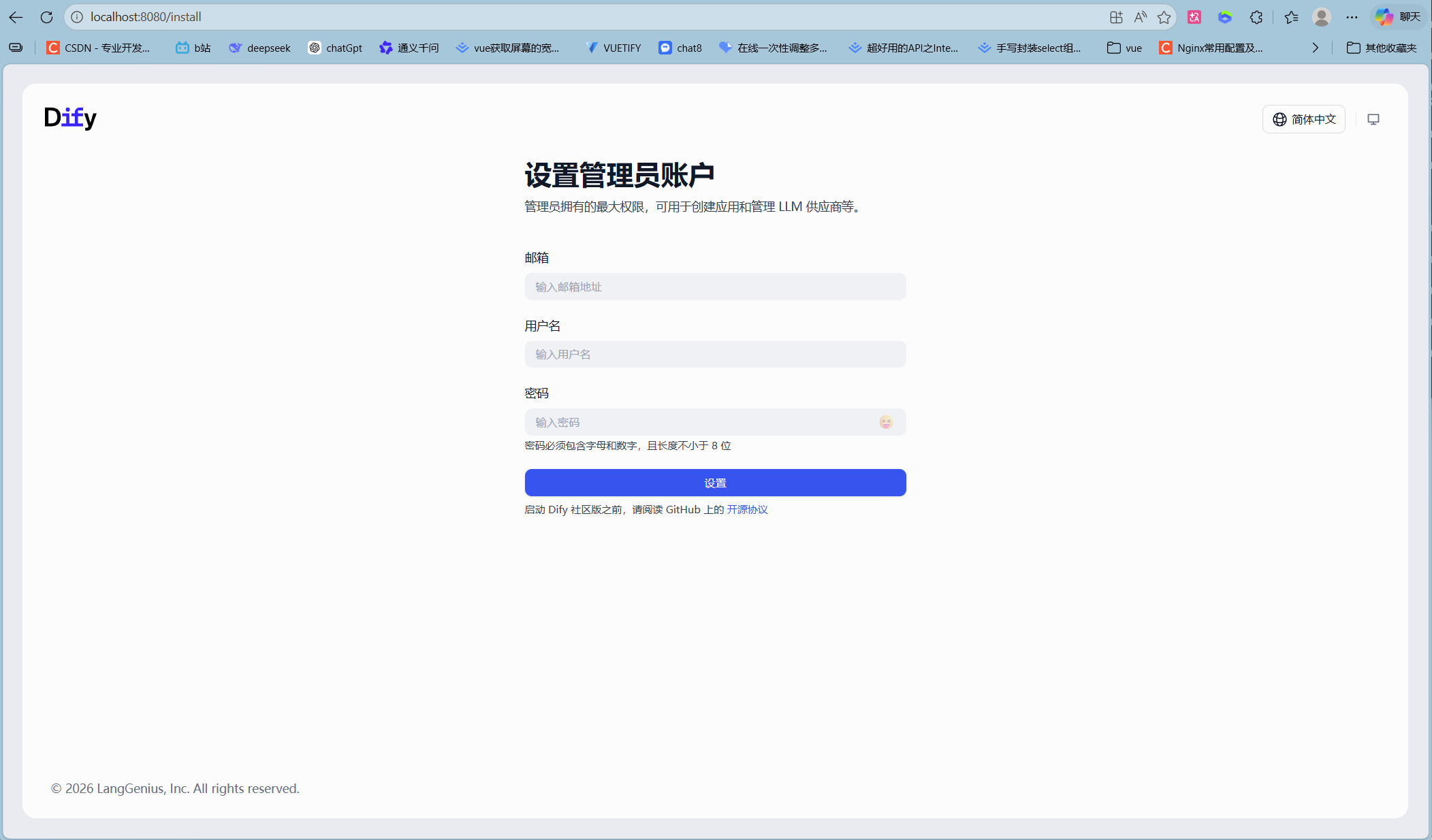
Task: Open the chatGpt bookmark
Action: [335, 48]
